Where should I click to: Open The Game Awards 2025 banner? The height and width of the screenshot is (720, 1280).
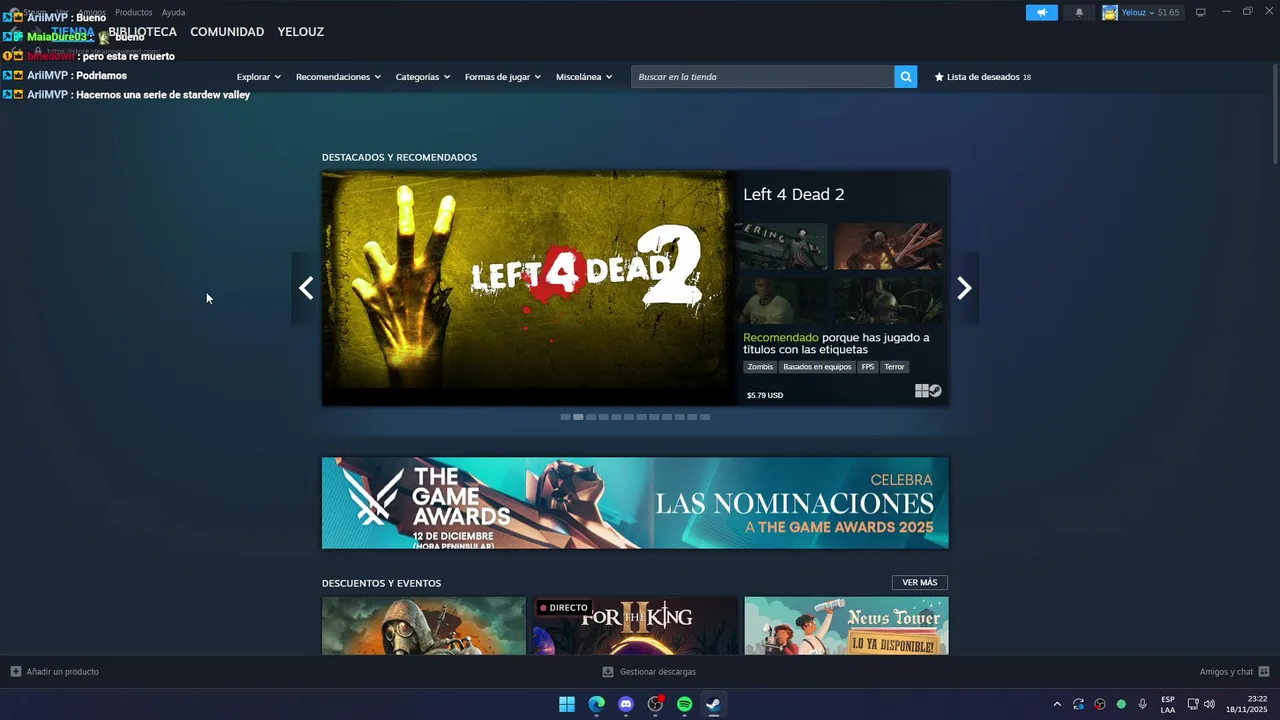[635, 503]
